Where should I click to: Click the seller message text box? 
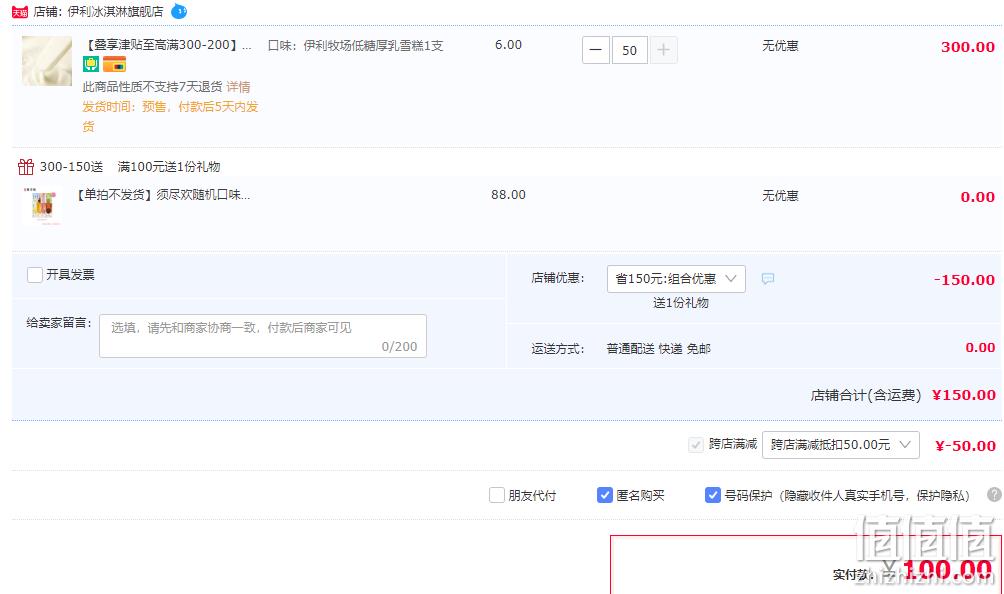(x=263, y=336)
